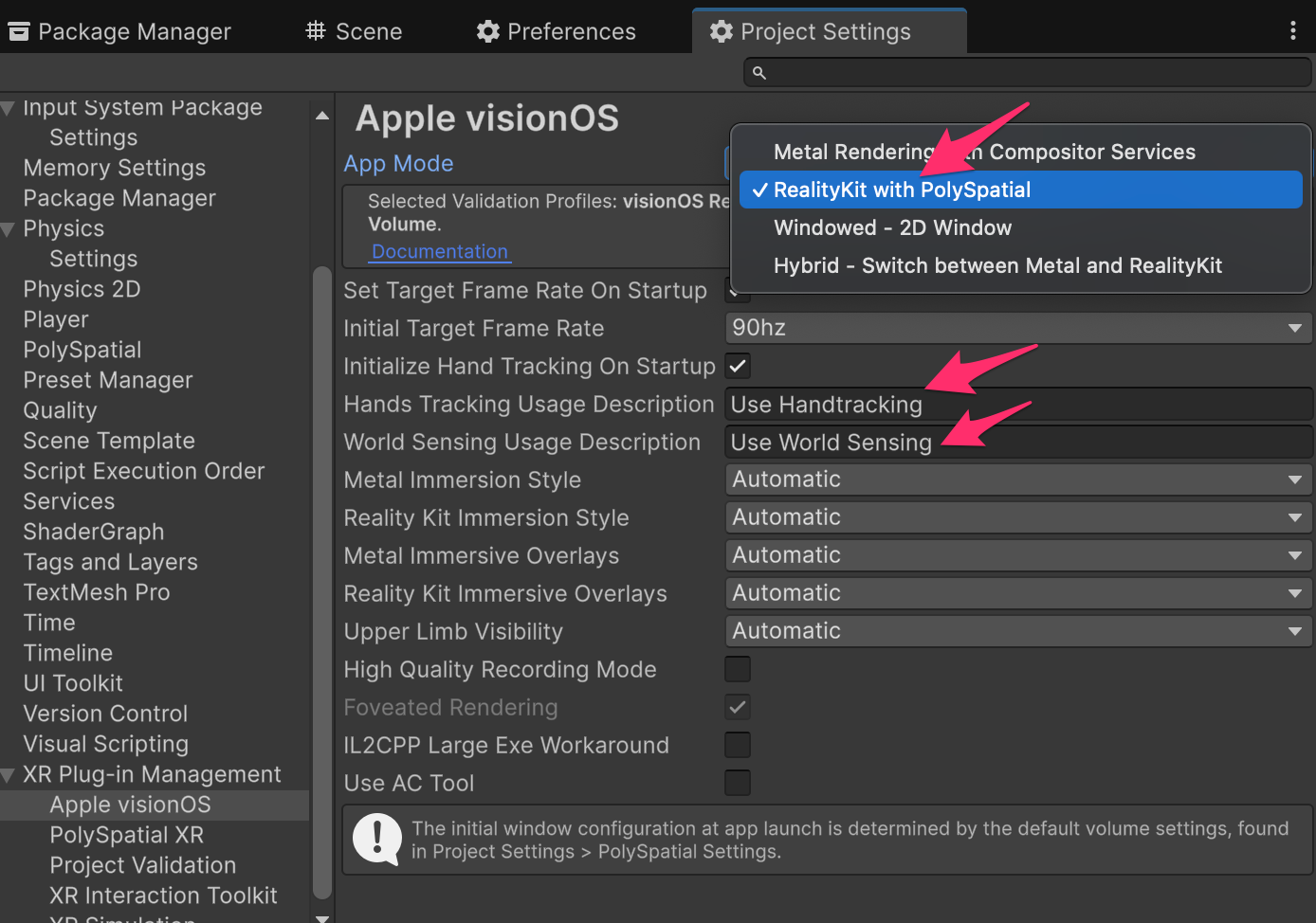Click the search magnifier icon
The image size is (1316, 923).
[759, 72]
